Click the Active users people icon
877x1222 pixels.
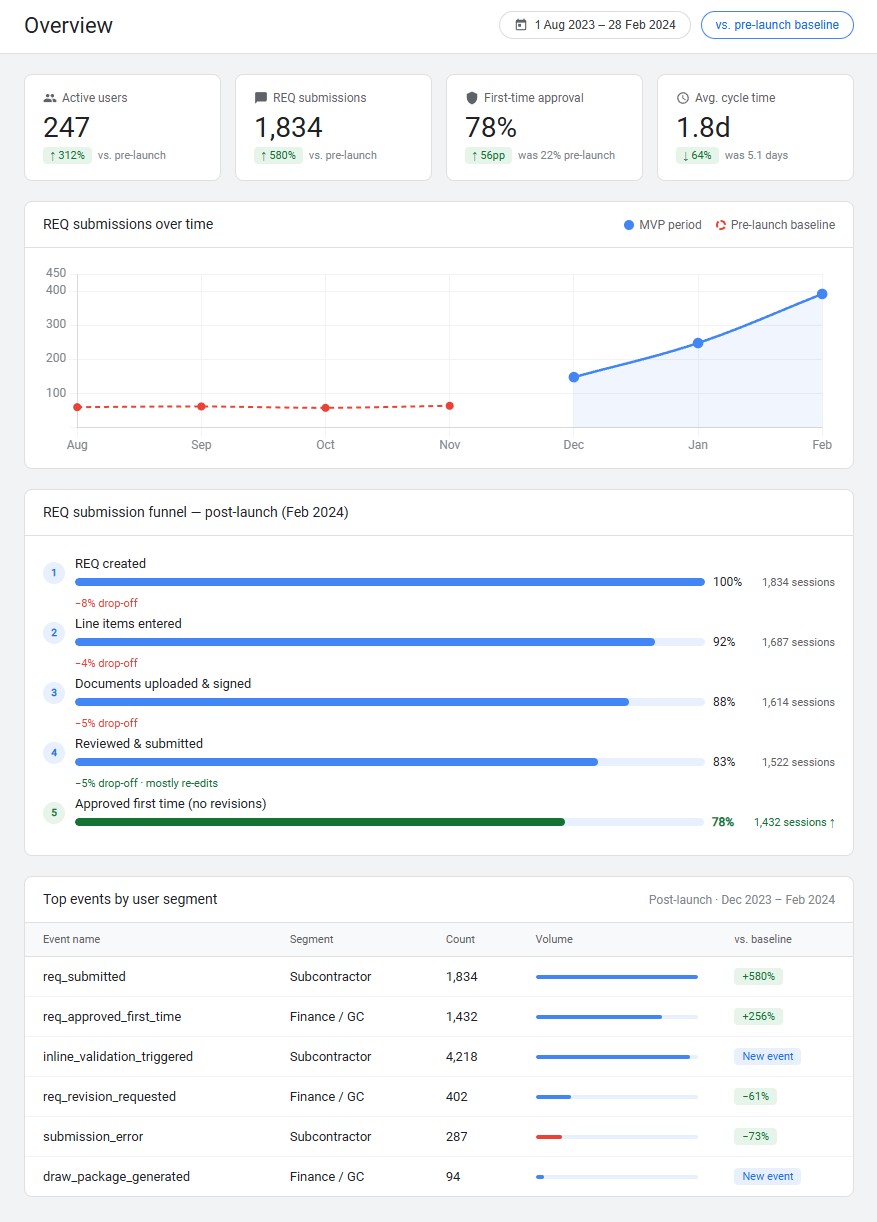click(50, 98)
